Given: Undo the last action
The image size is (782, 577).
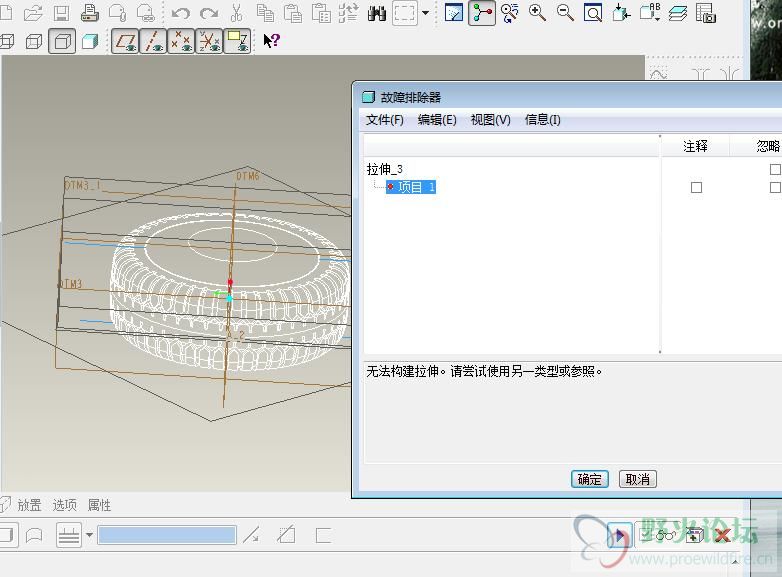Looking at the screenshot, I should [x=180, y=13].
